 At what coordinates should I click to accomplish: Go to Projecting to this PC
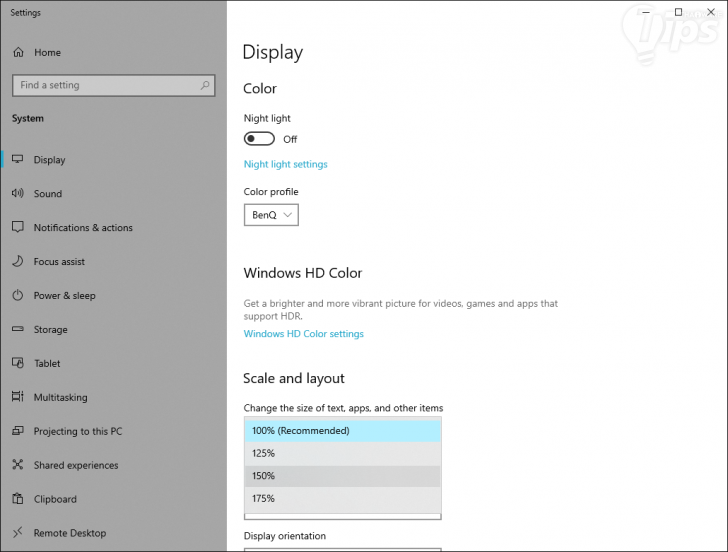[77, 432]
